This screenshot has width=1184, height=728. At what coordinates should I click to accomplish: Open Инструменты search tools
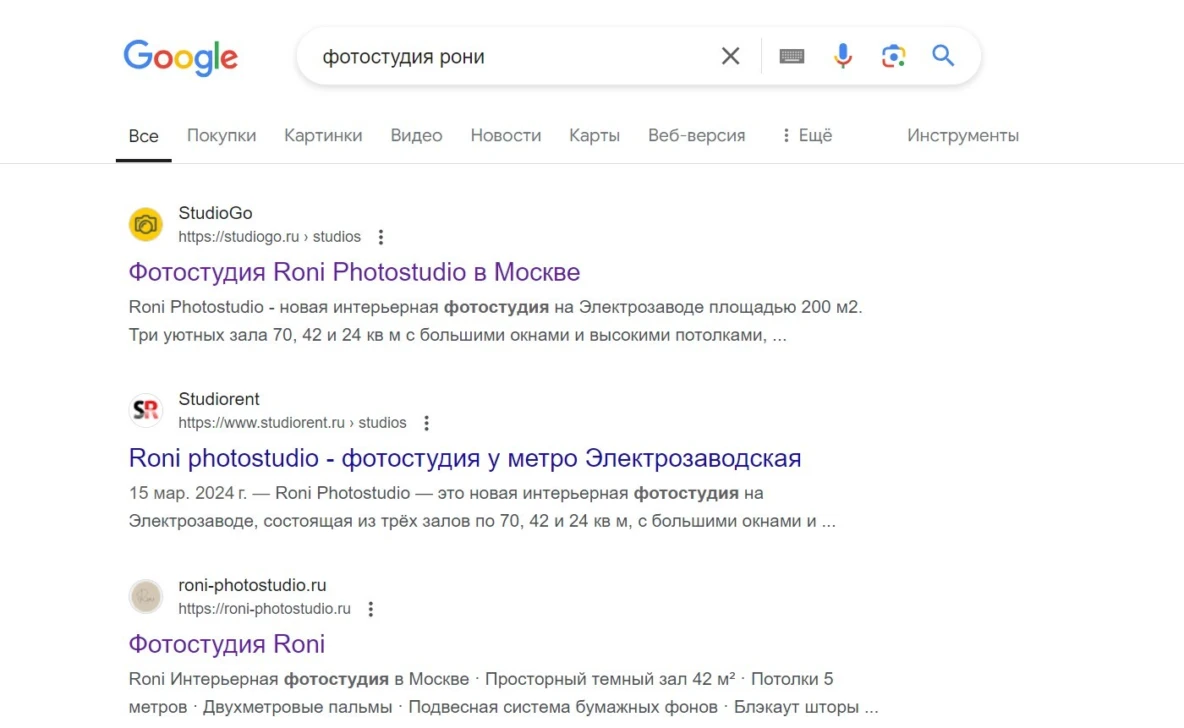pos(963,135)
